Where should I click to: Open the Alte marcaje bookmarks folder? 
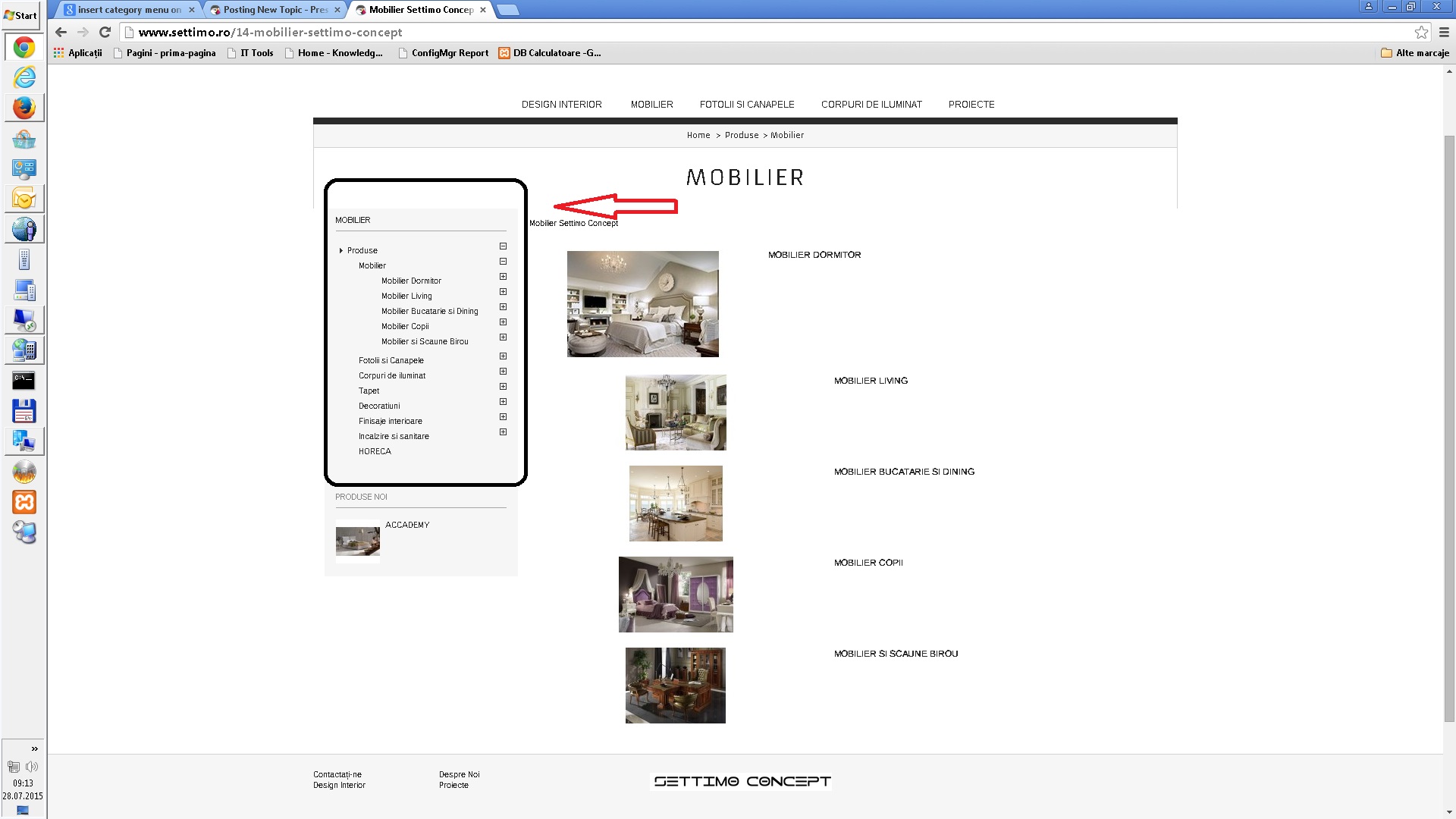point(1414,53)
